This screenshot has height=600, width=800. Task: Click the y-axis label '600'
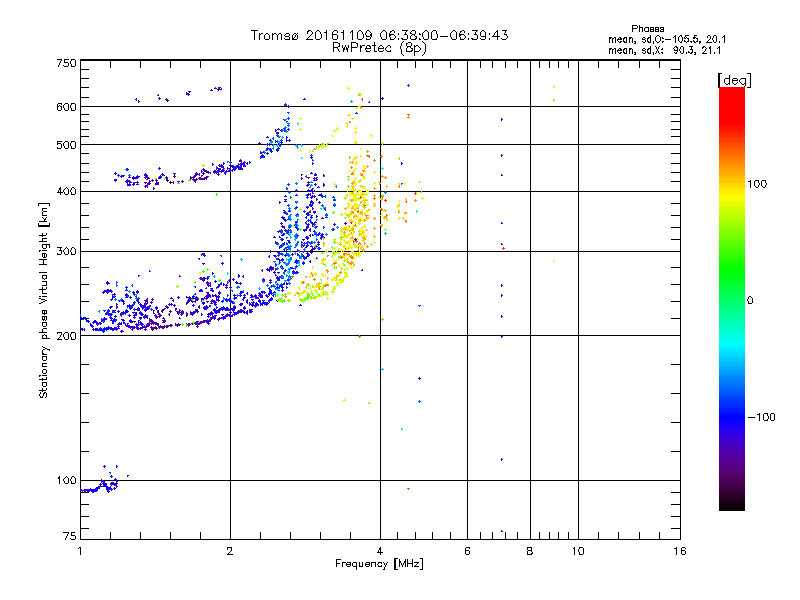tap(66, 107)
